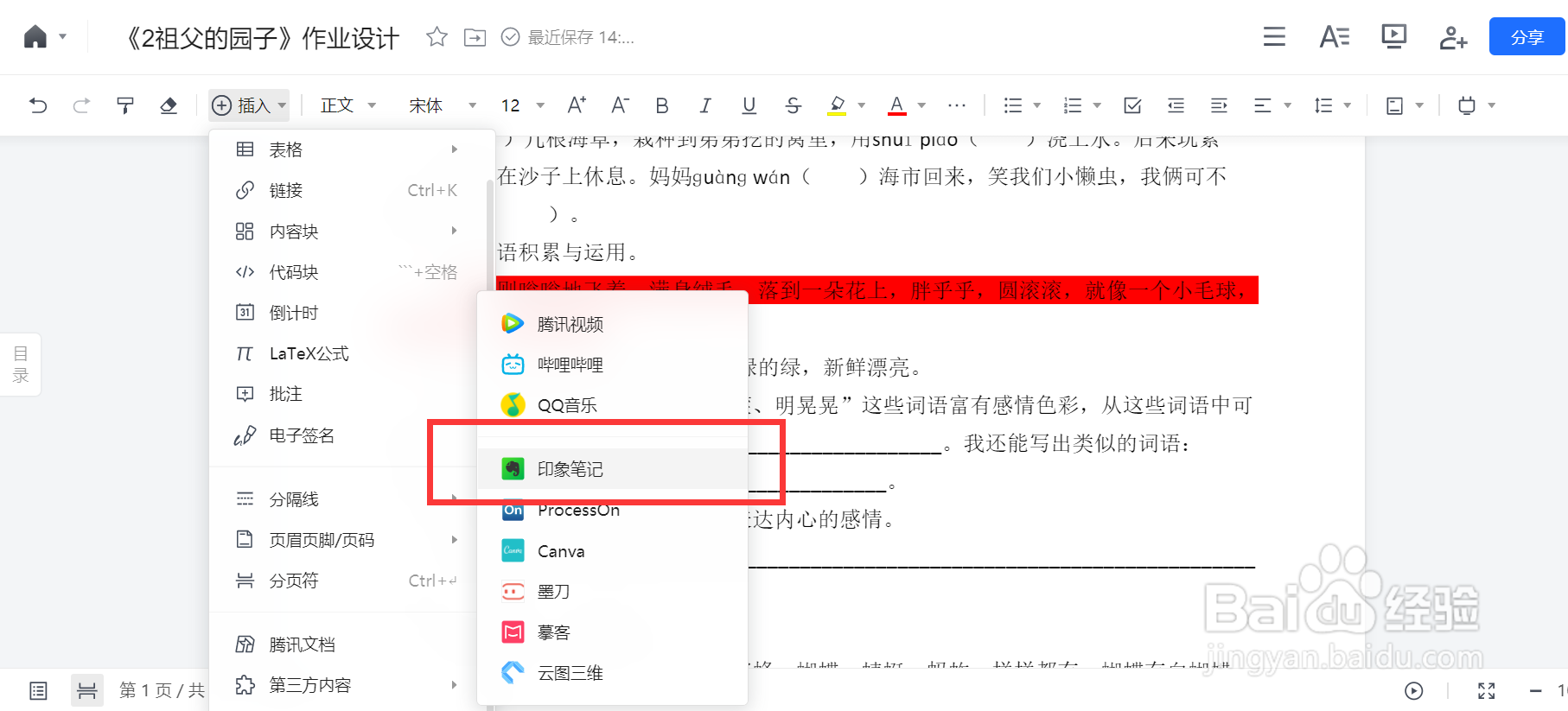
Task: Decrease the paragraph indent
Action: (1176, 105)
